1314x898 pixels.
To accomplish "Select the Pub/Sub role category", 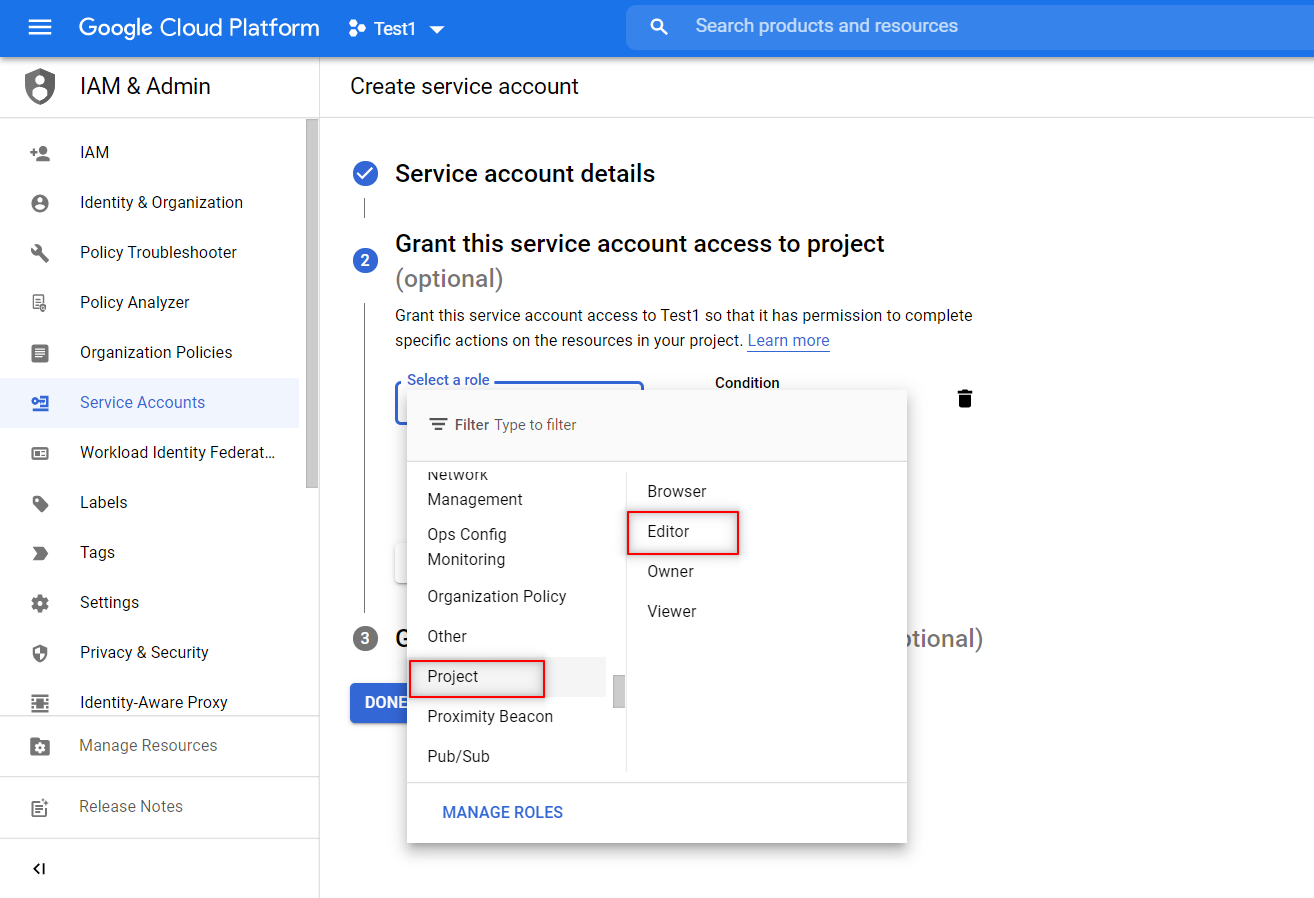I will pos(506,757).
